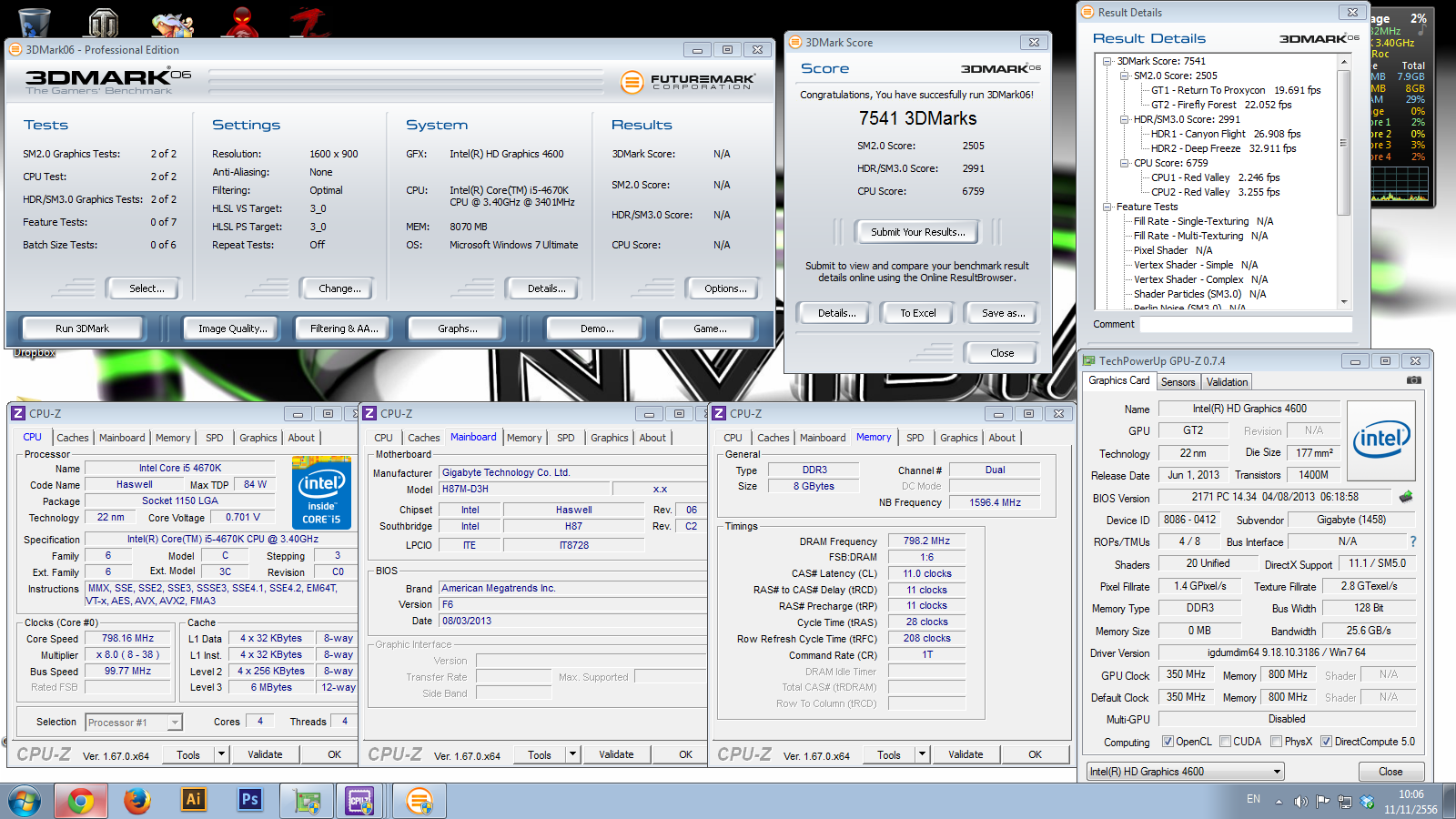Switch to Google Chrome on the taskbar
The image size is (1456, 819).
pos(80,801)
